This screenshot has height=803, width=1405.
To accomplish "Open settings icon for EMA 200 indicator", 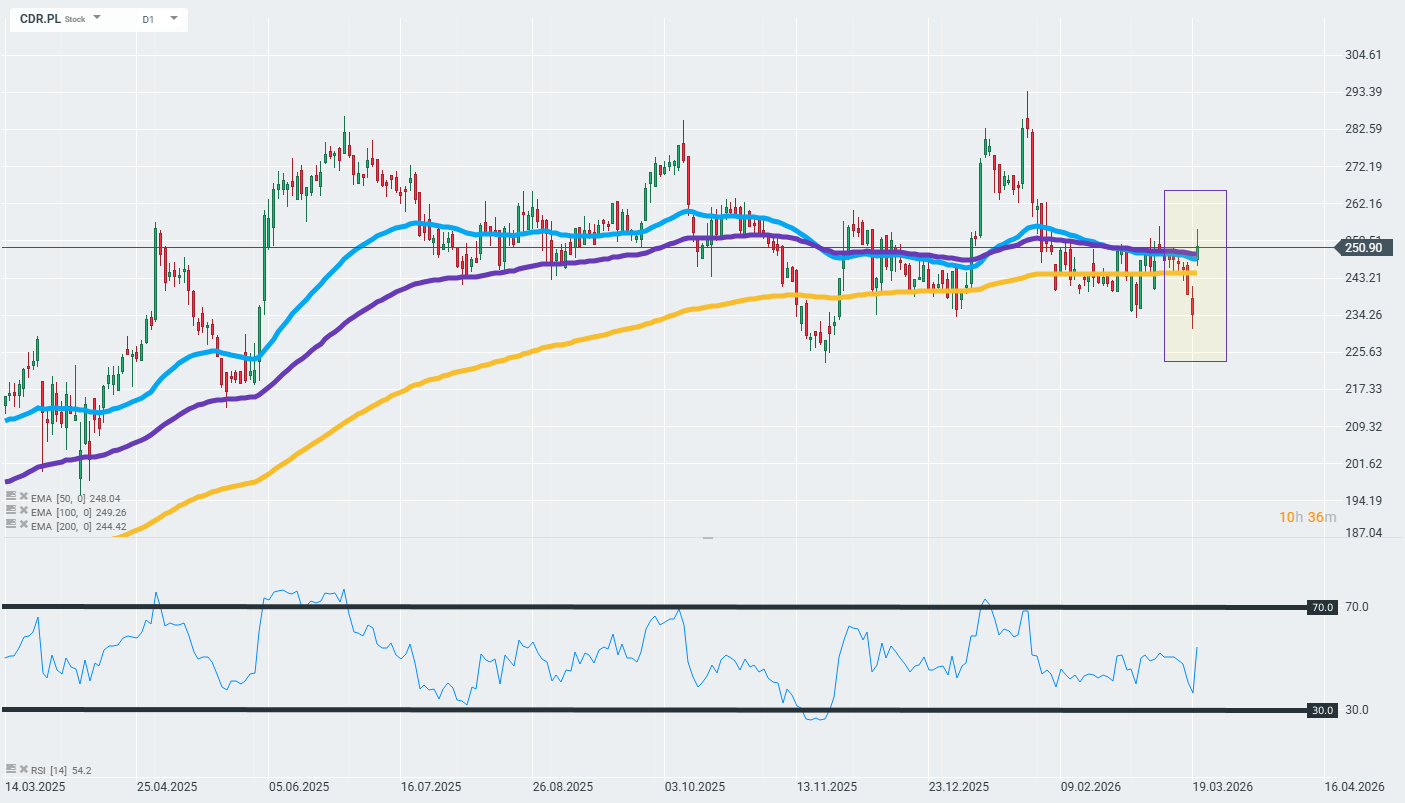I will [x=11, y=525].
